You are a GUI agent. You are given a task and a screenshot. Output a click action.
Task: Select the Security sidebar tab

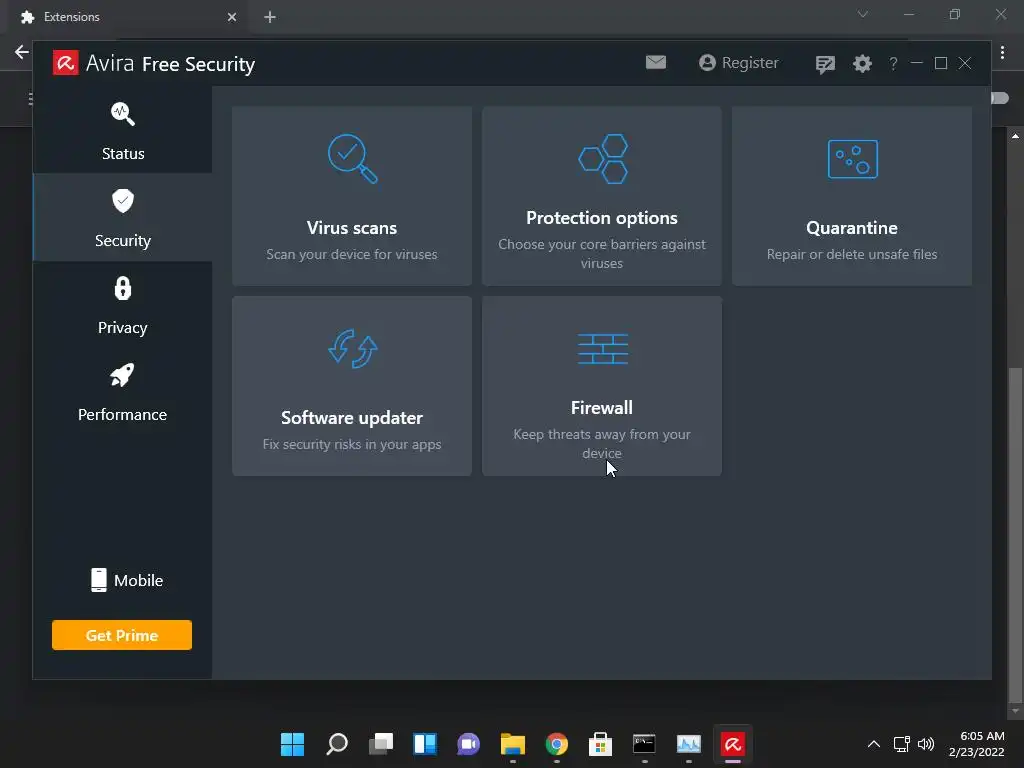(123, 217)
